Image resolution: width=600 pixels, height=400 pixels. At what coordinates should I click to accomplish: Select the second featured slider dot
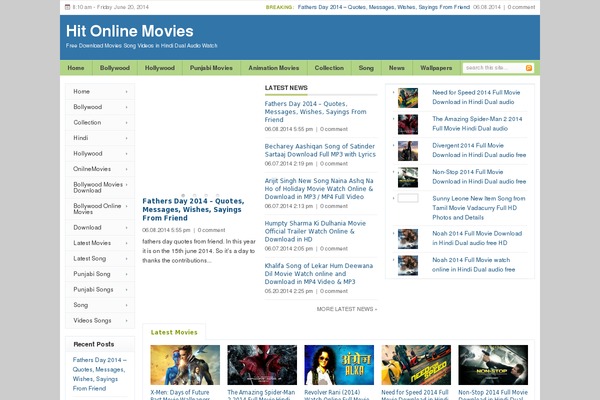tap(194, 195)
